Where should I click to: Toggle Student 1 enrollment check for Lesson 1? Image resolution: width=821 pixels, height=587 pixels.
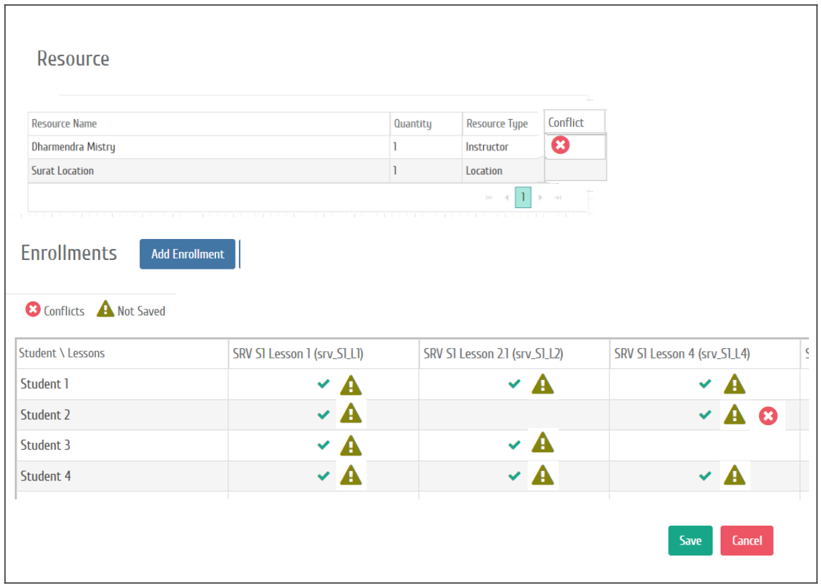click(323, 384)
